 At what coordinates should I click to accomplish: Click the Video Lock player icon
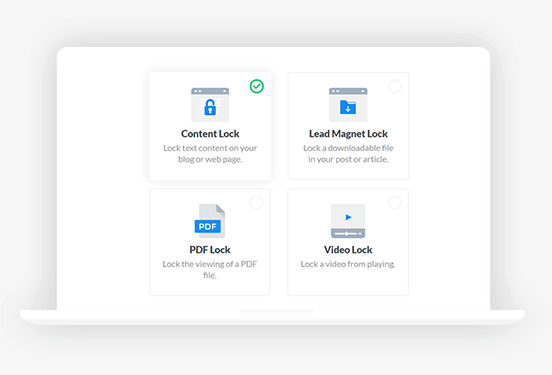348,221
